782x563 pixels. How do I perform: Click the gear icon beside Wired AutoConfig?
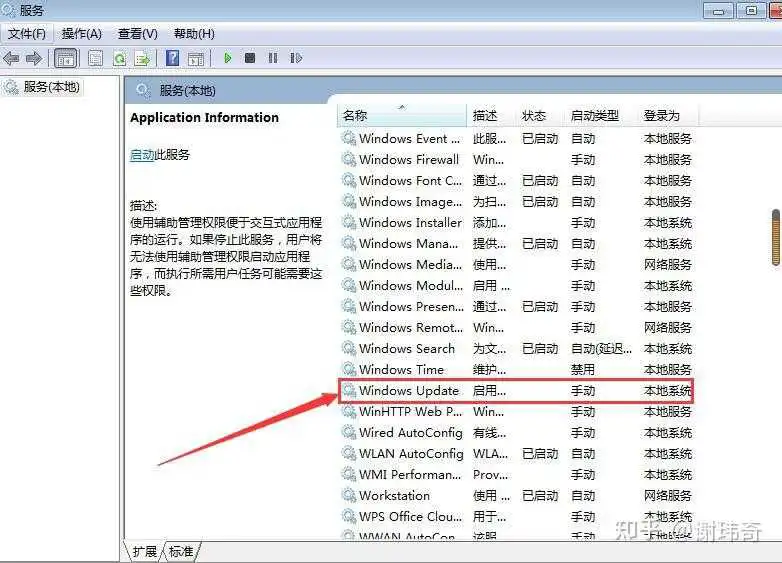point(349,432)
